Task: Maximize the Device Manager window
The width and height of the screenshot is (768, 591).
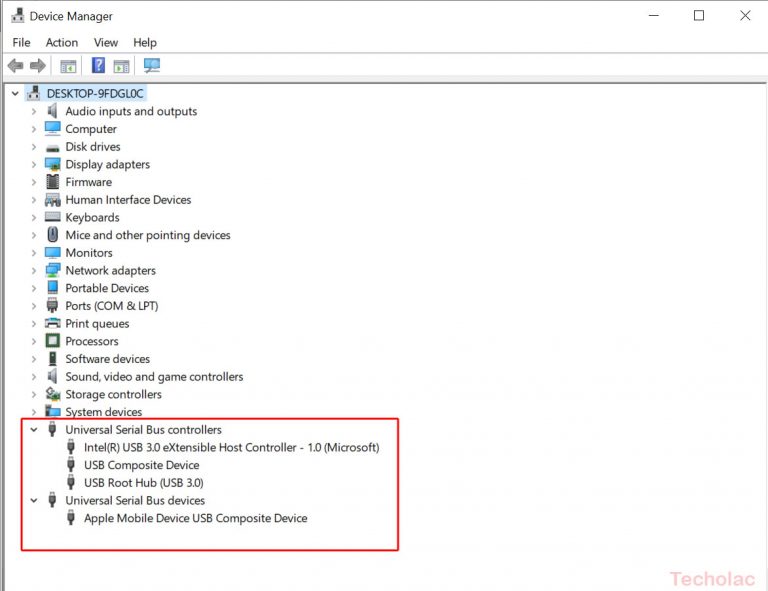Action: point(699,16)
